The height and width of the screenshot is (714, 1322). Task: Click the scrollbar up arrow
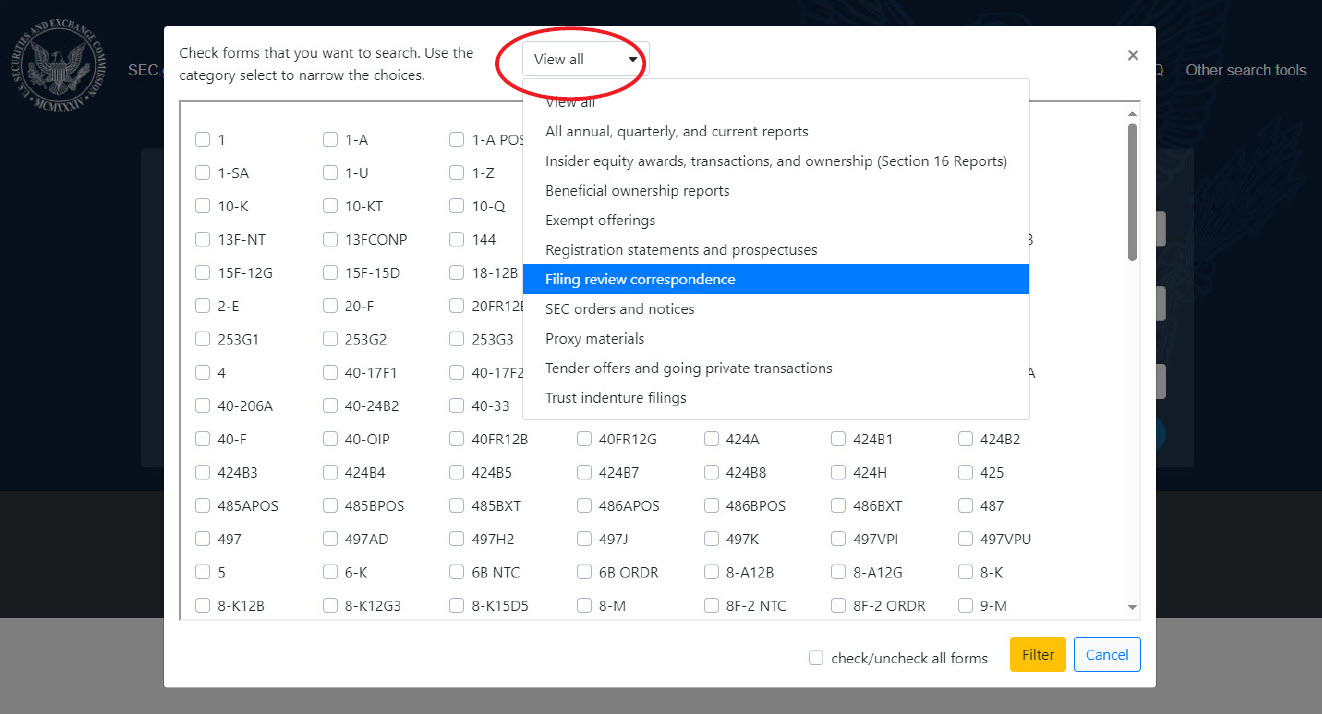point(1132,114)
